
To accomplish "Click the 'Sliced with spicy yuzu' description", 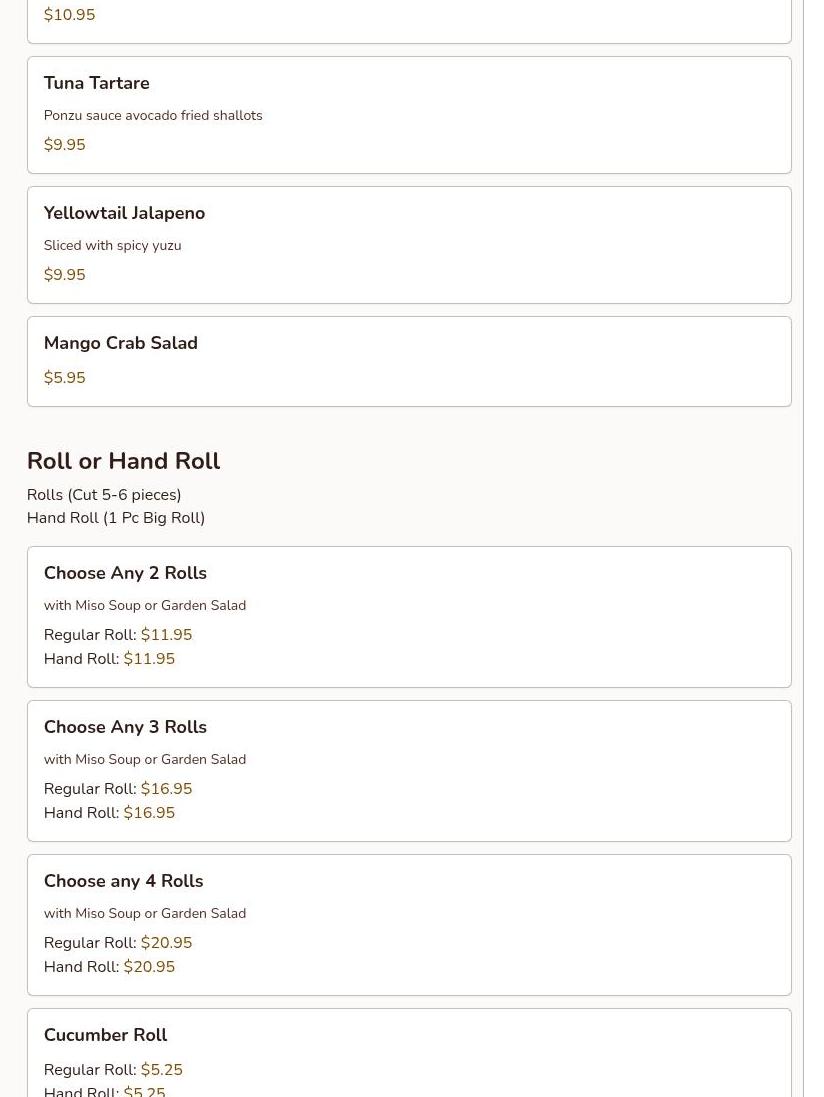I will [x=113, y=246].
